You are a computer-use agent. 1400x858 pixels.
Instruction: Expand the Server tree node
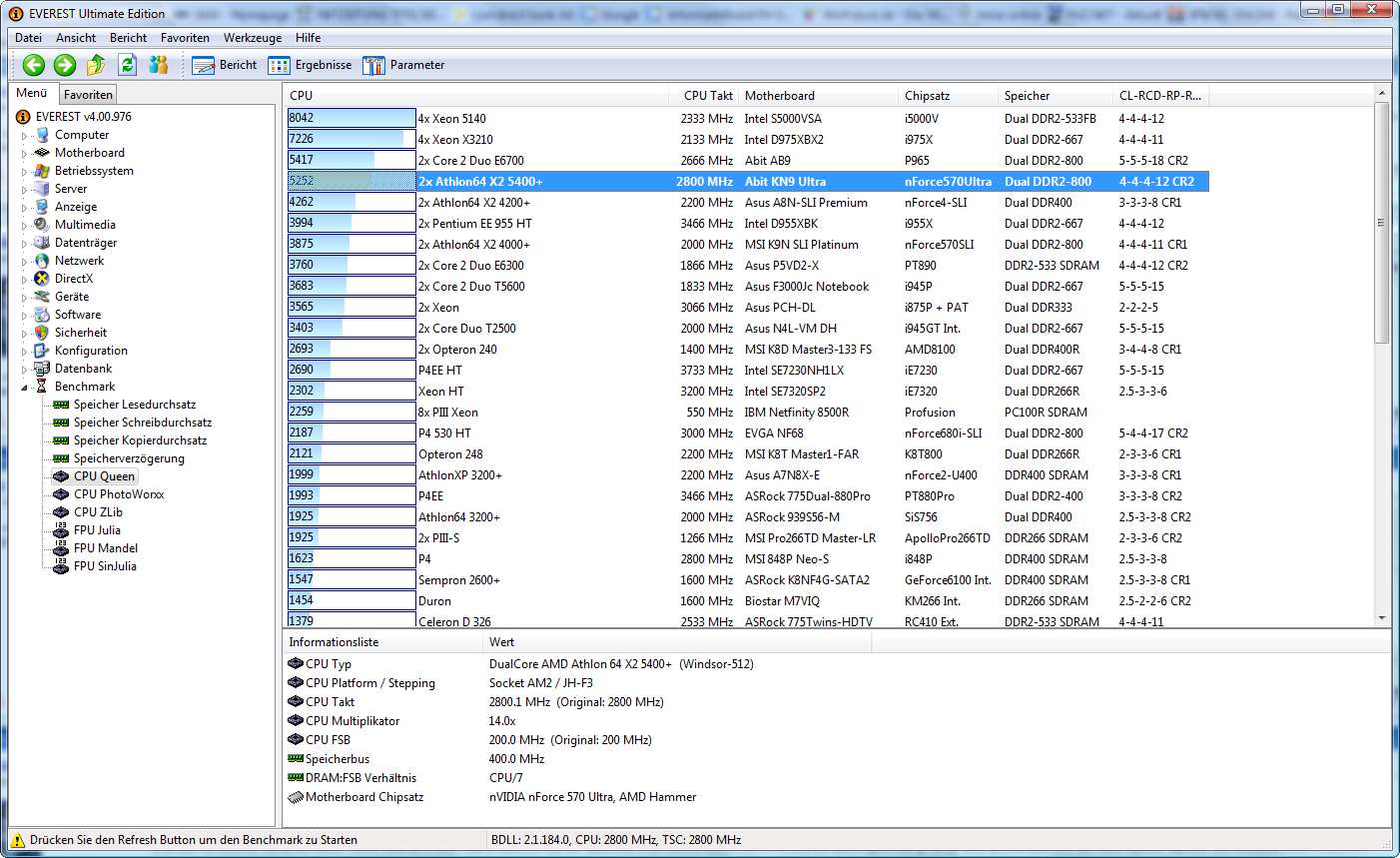coord(25,189)
